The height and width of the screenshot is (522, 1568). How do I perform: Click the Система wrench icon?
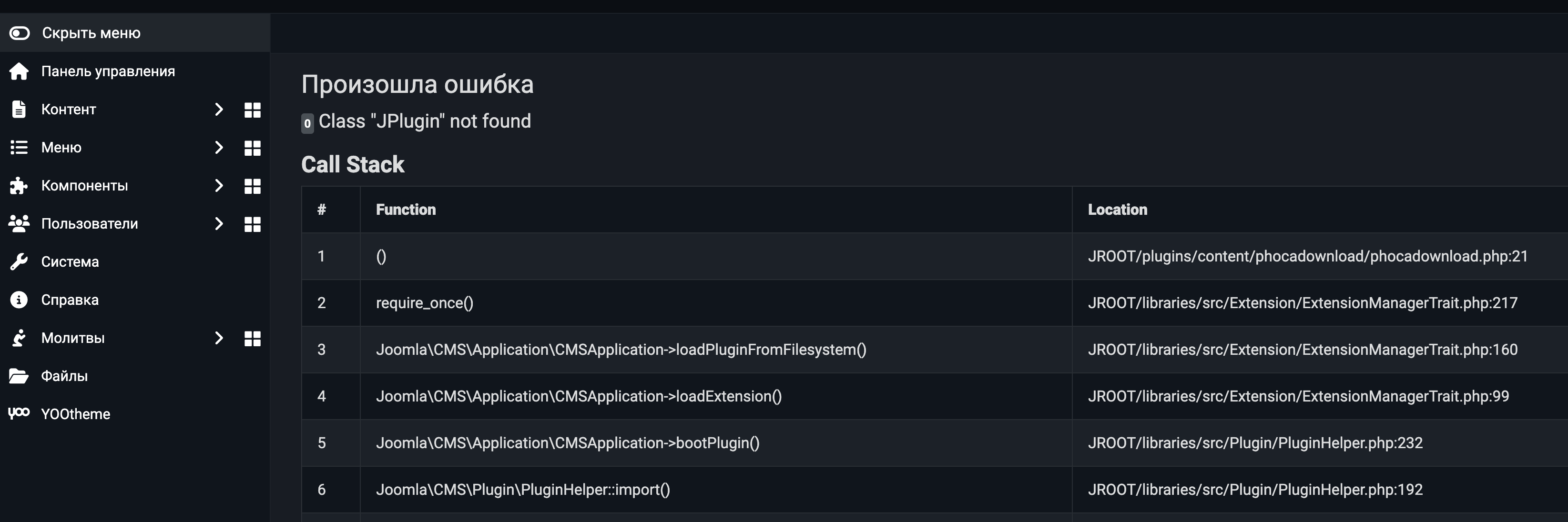(x=19, y=261)
